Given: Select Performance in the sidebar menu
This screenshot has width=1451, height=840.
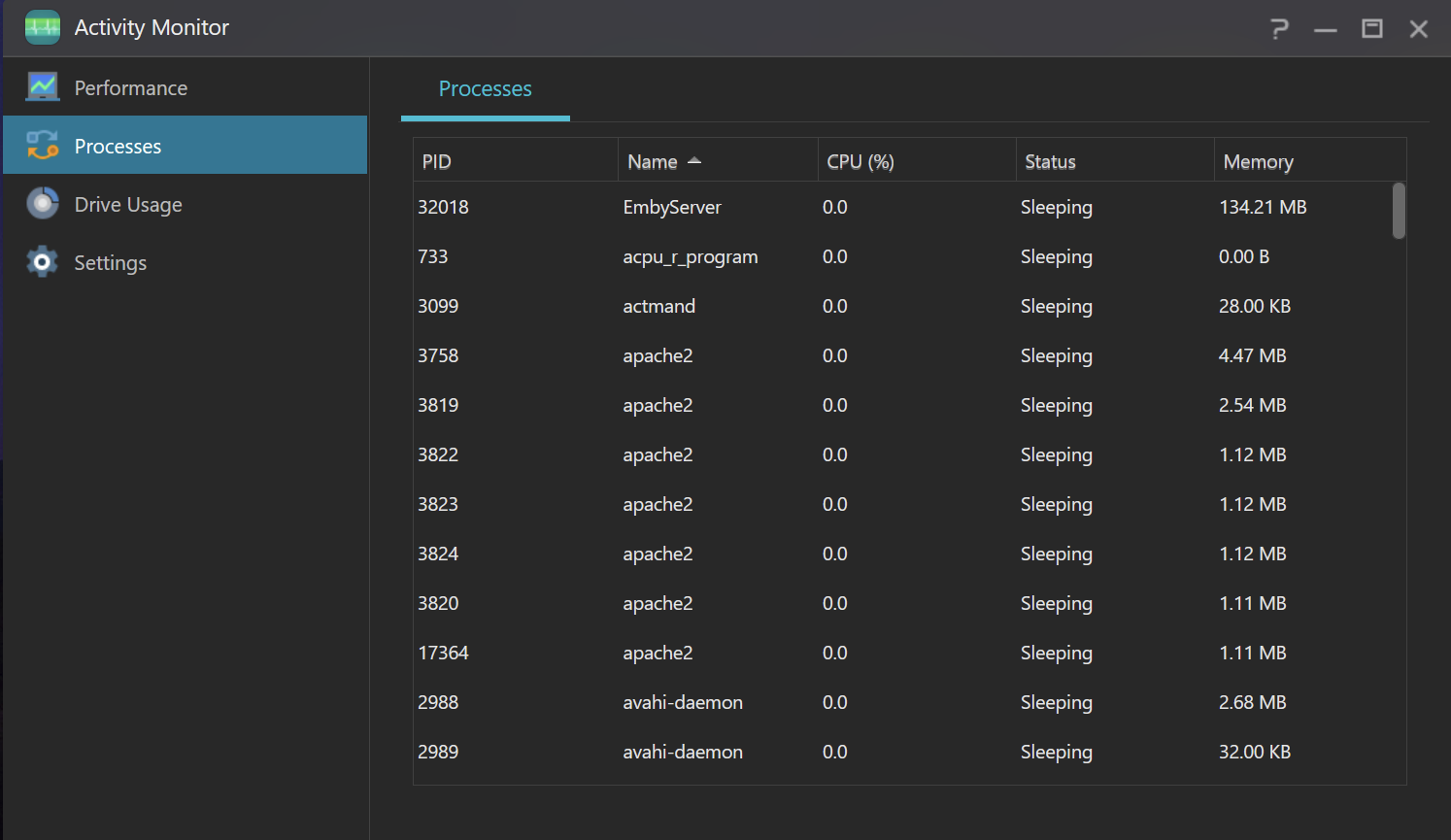Looking at the screenshot, I should click(x=131, y=86).
